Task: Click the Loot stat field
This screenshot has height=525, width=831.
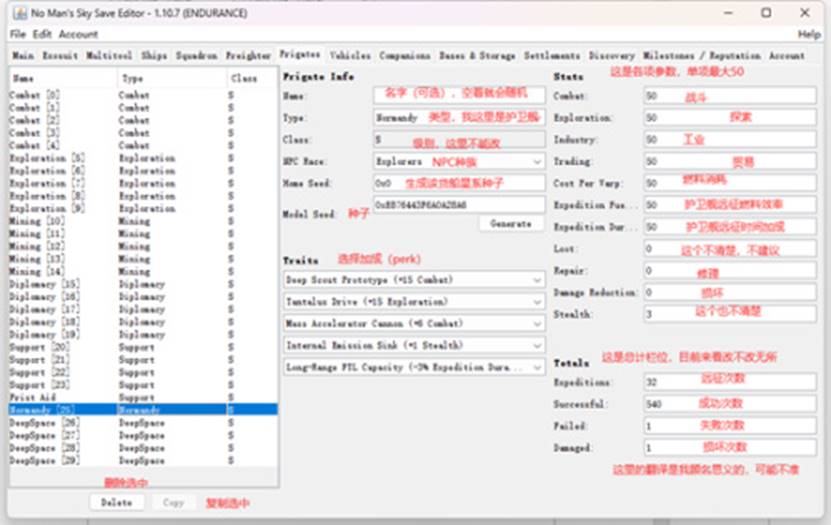Action: [x=730, y=249]
